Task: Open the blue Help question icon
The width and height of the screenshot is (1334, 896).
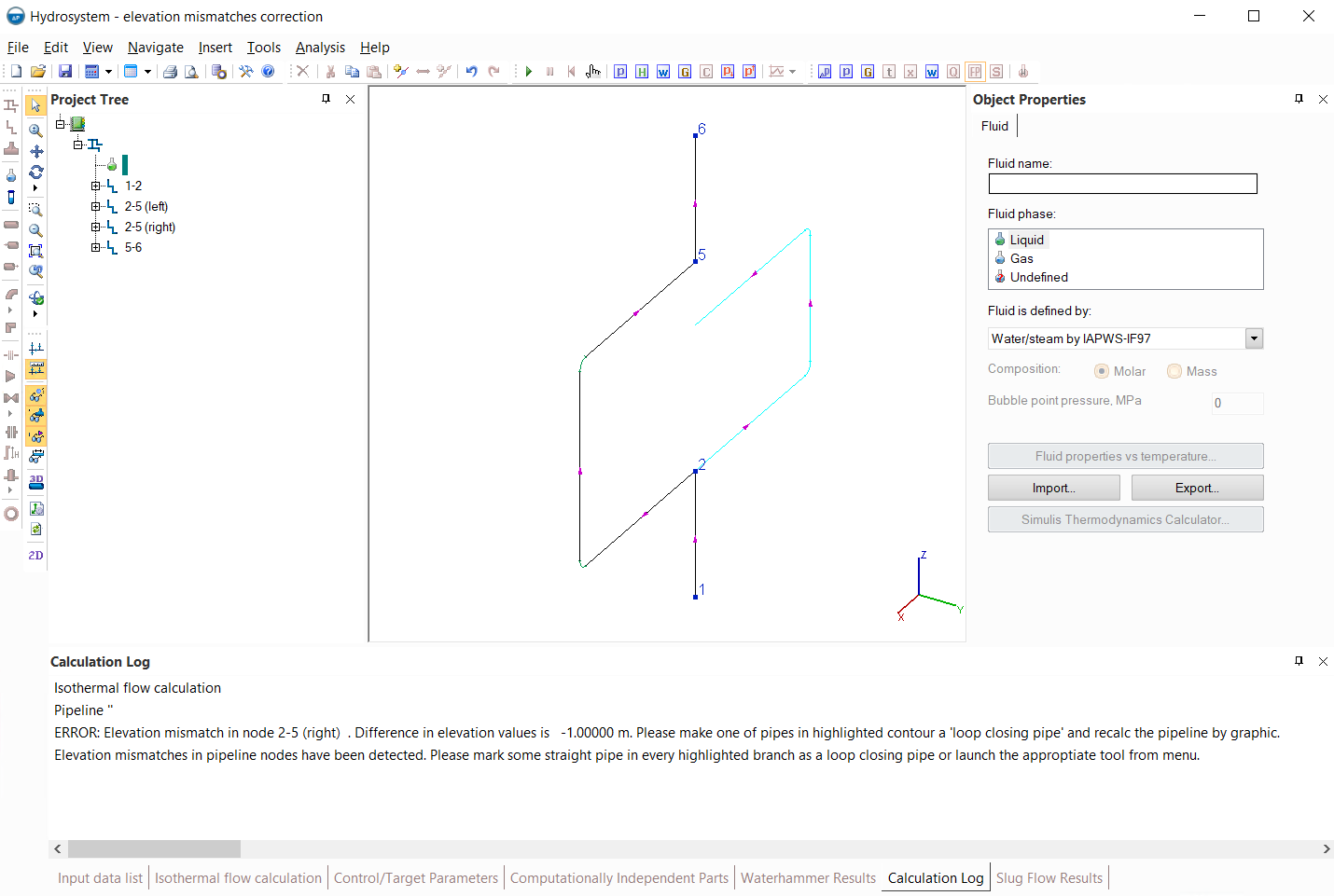Action: point(268,72)
